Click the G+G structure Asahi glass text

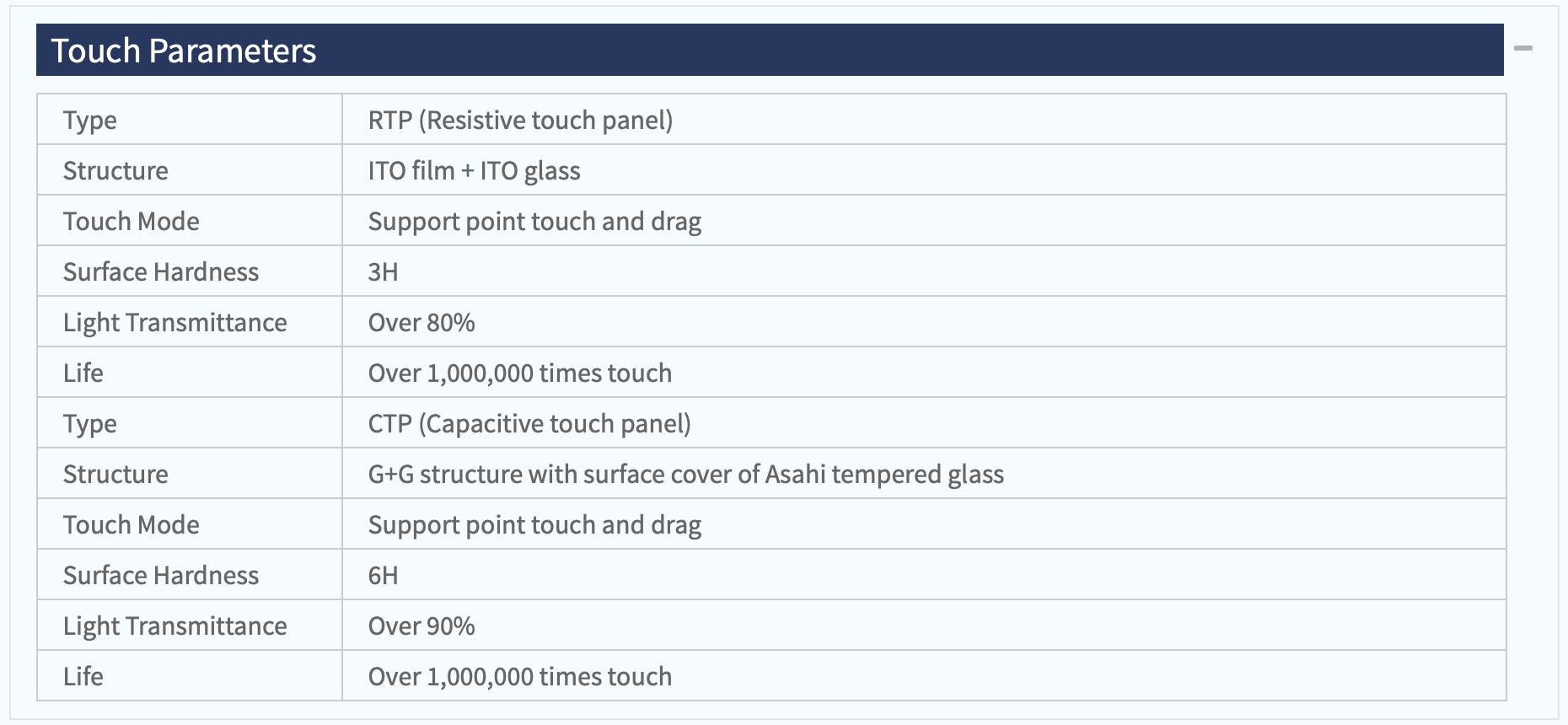[685, 474]
